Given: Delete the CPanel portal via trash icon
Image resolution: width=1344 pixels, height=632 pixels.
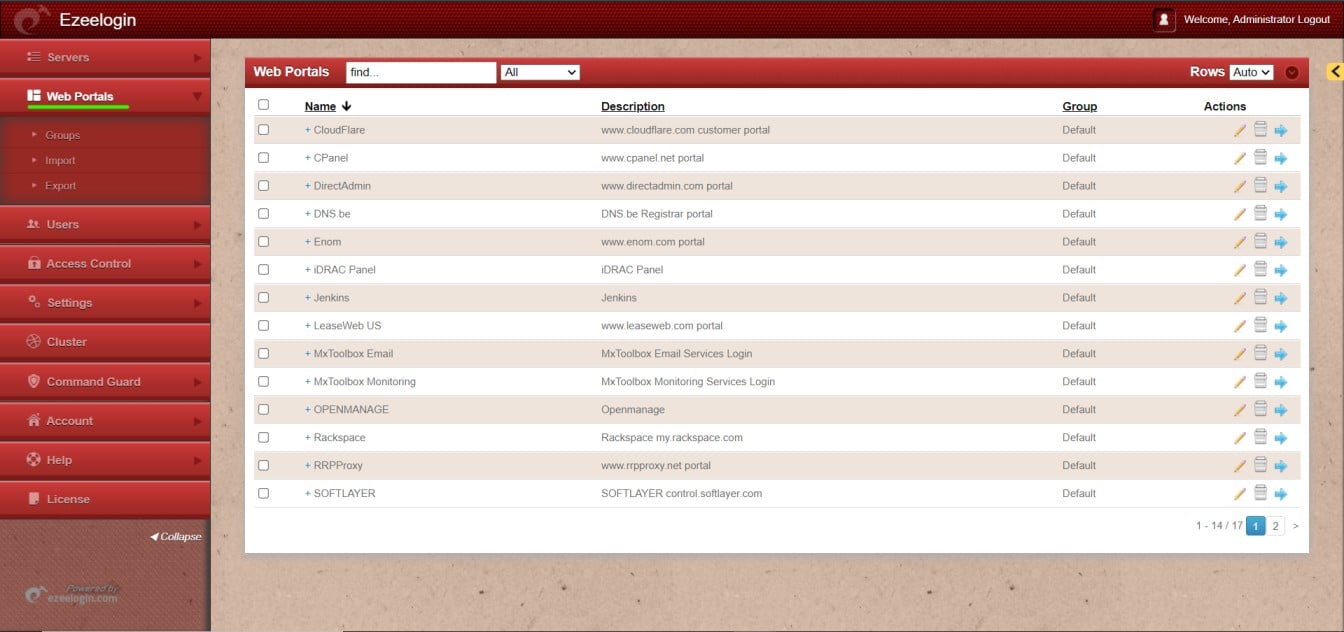Looking at the screenshot, I should (1260, 157).
